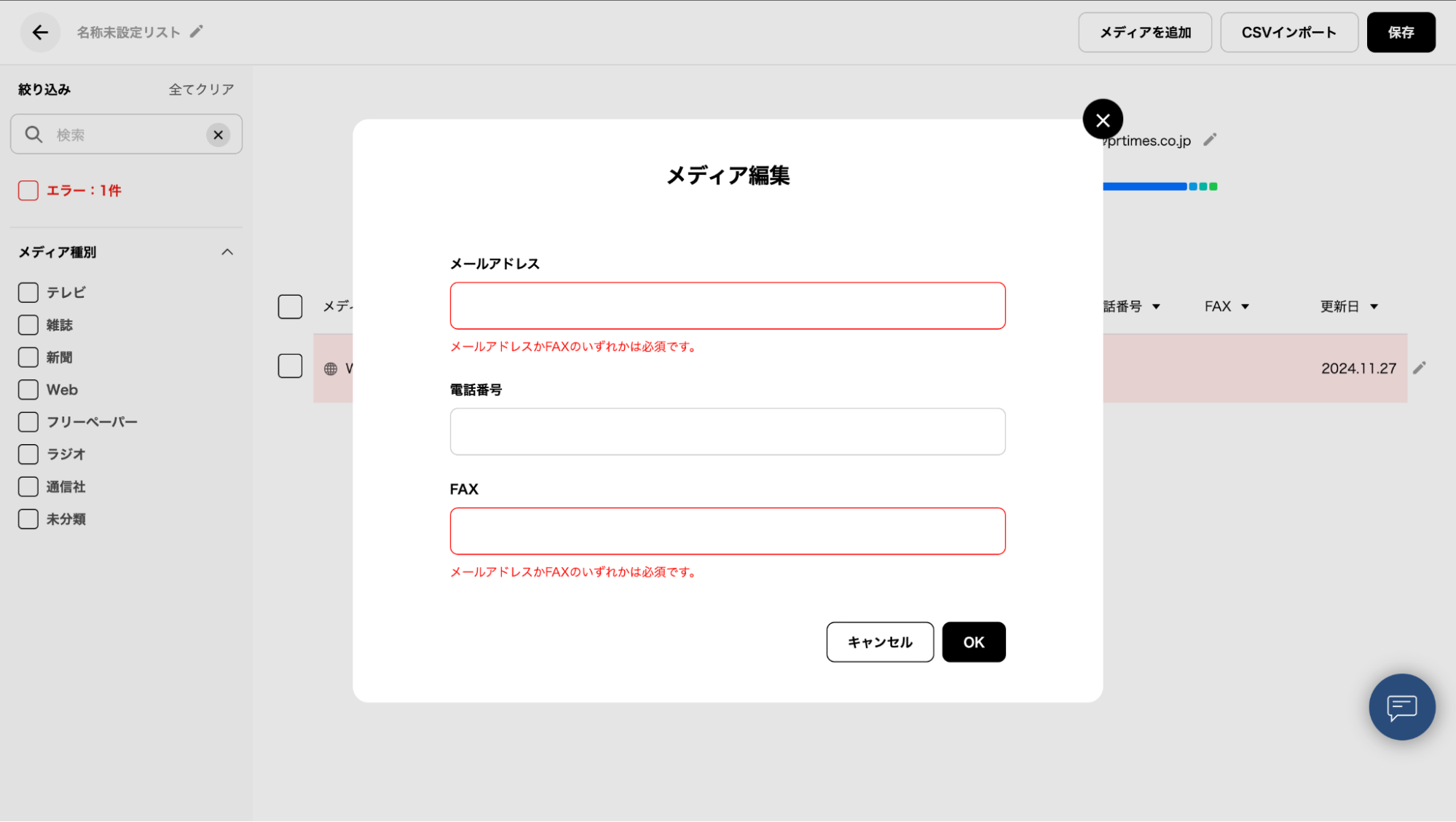Click the キャンセル button
The height and width of the screenshot is (822, 1456).
pos(879,642)
